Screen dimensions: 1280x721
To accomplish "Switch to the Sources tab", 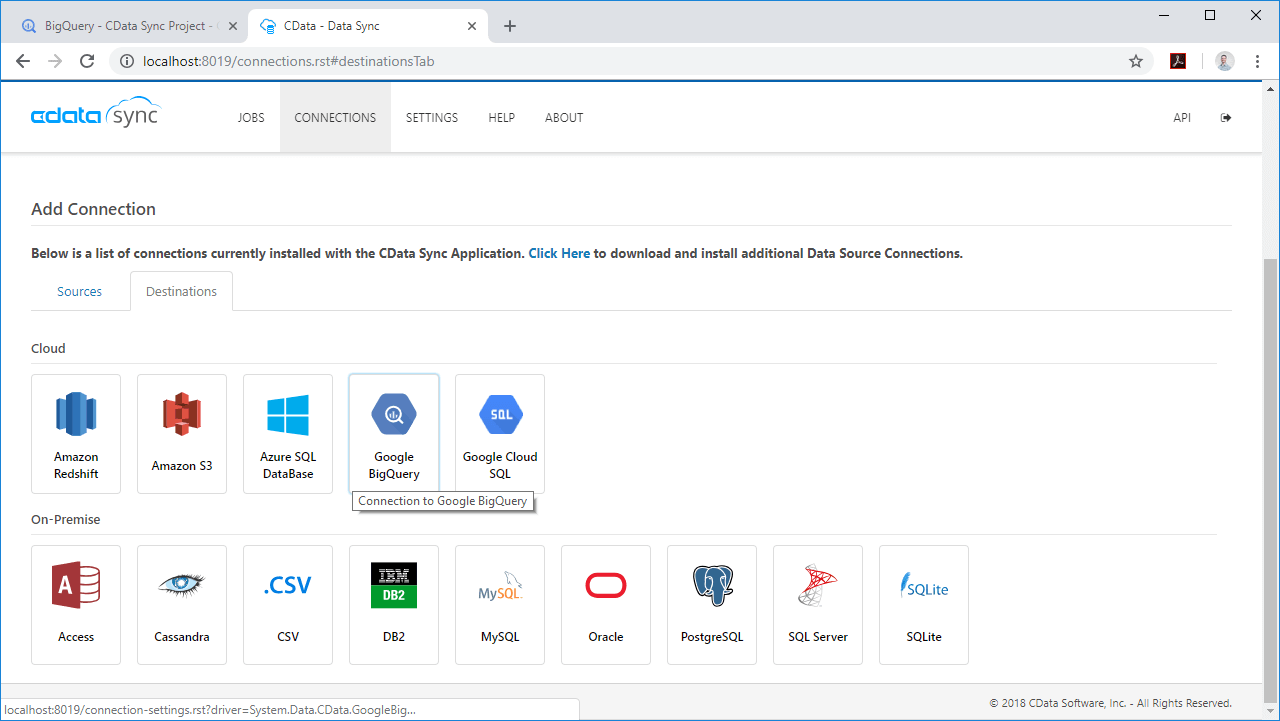I will tap(79, 291).
